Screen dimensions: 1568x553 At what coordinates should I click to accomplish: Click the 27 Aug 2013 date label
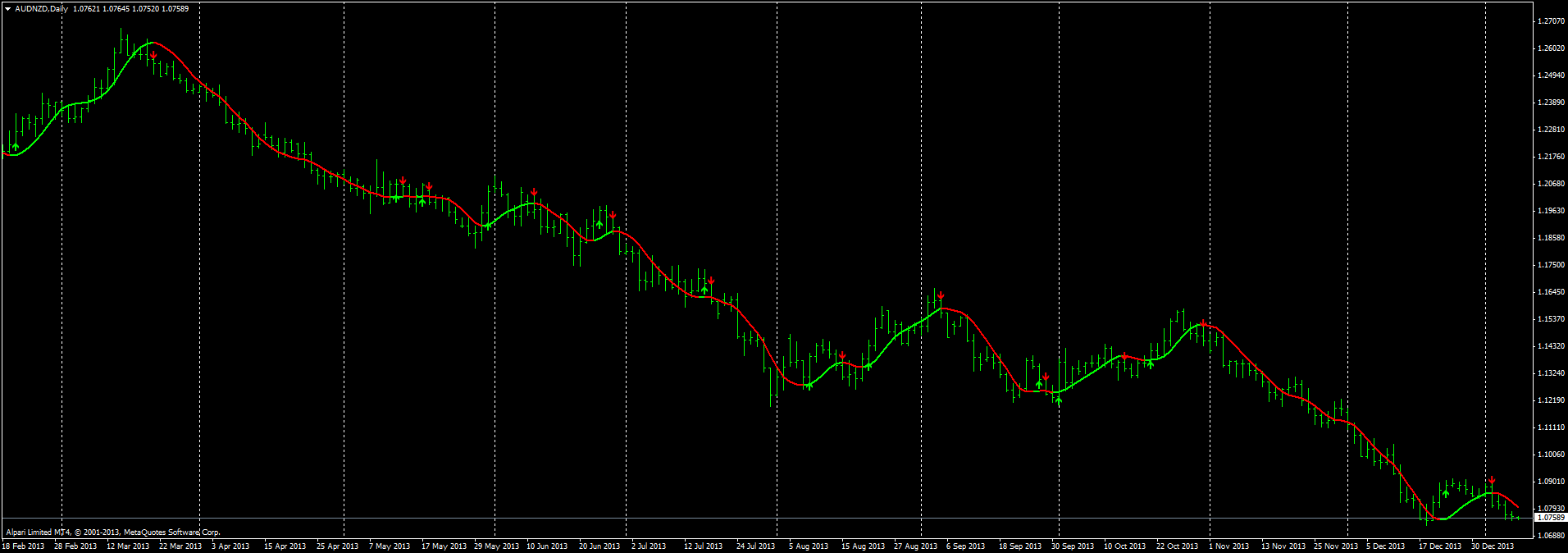pyautogui.click(x=916, y=546)
